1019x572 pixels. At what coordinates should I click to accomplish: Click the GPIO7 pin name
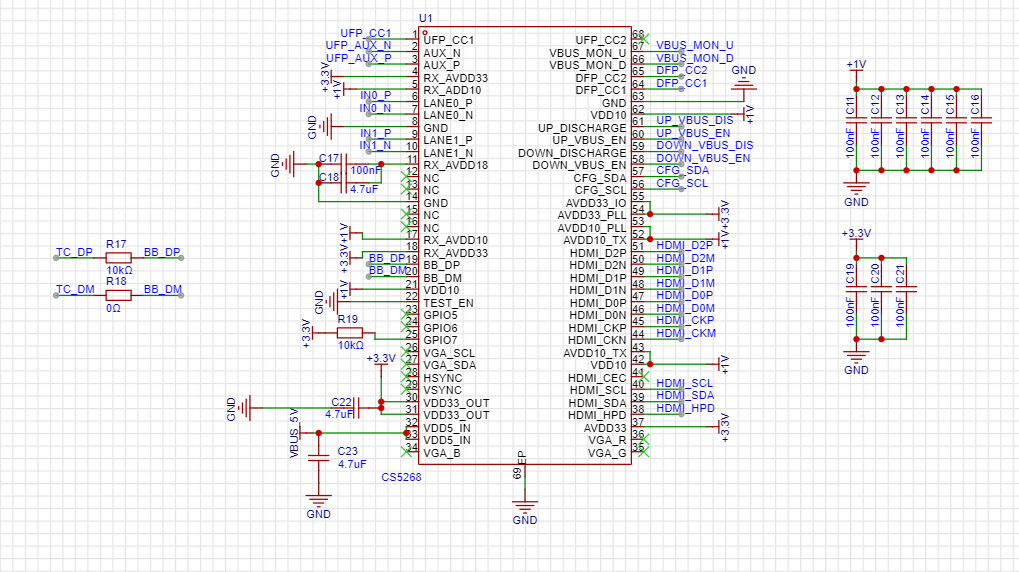pyautogui.click(x=441, y=340)
